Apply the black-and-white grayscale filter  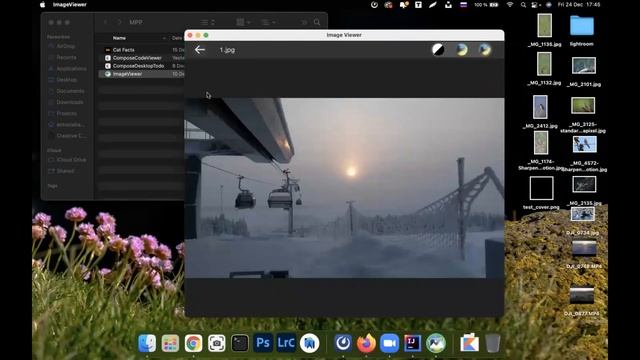point(438,50)
